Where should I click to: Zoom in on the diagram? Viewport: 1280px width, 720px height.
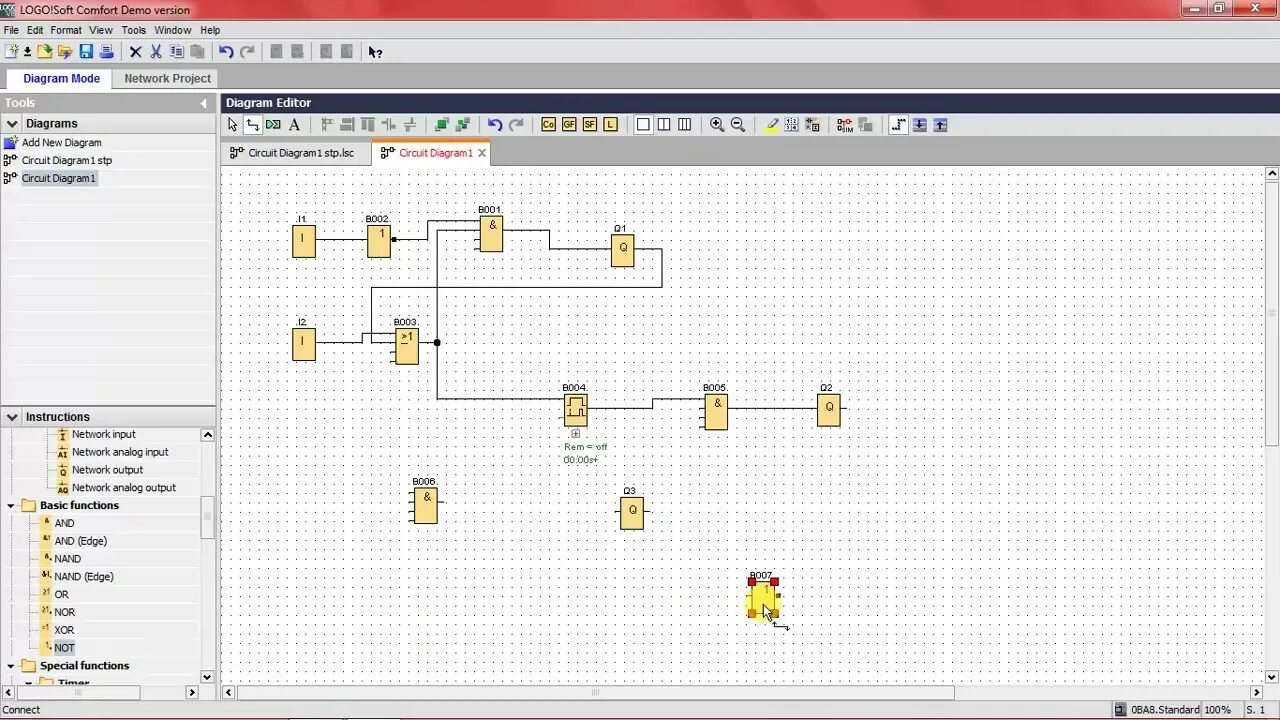717,125
